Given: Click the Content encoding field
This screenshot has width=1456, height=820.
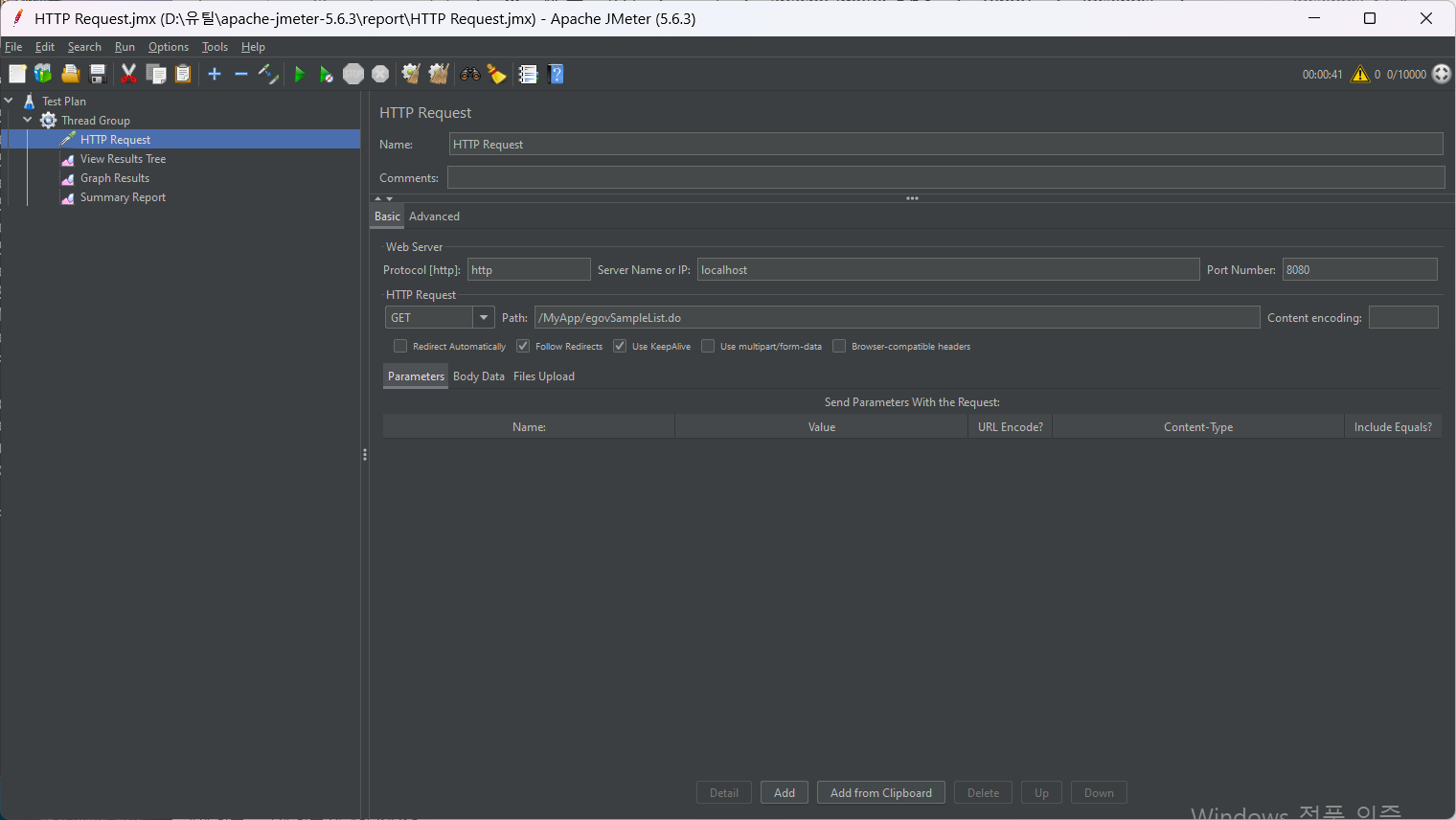Looking at the screenshot, I should click(1403, 317).
